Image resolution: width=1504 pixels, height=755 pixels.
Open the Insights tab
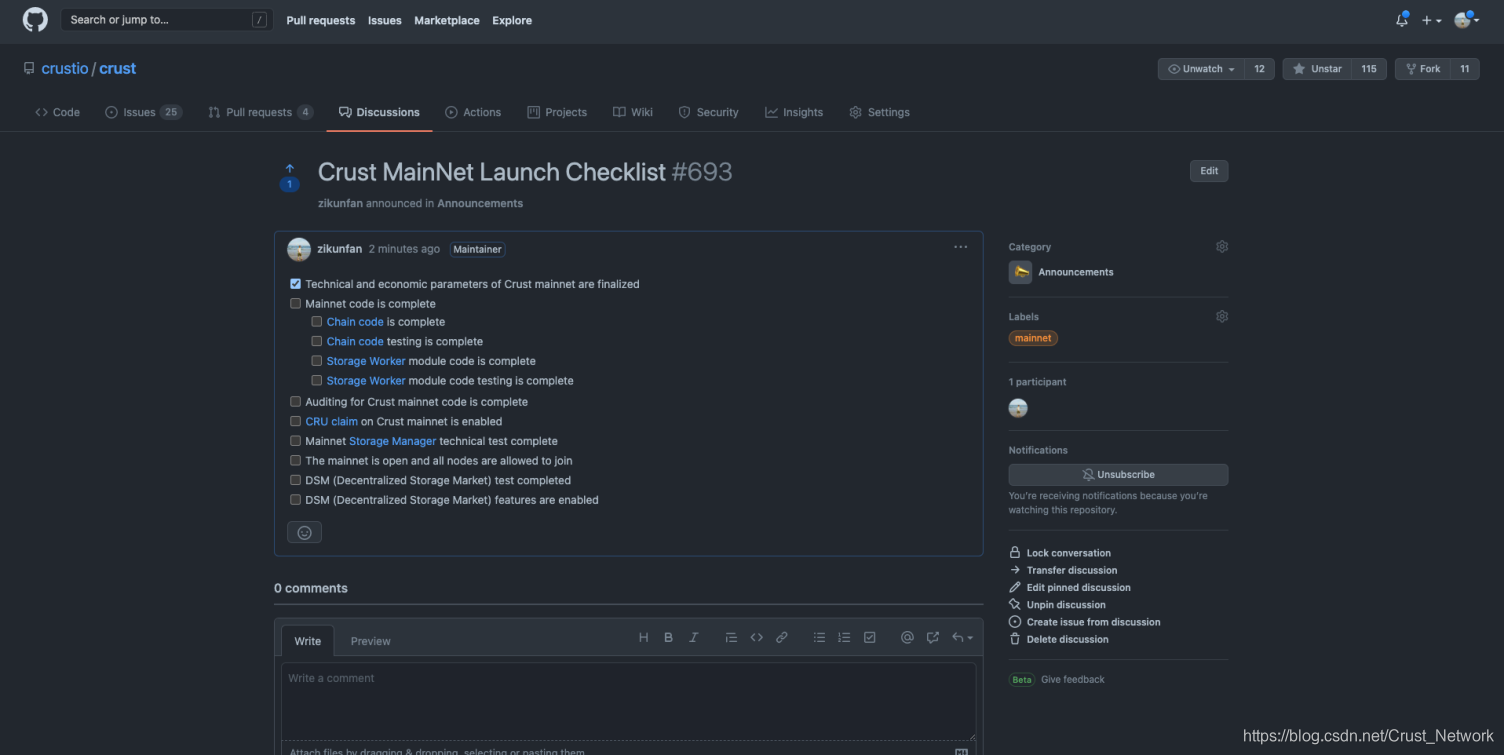click(794, 112)
